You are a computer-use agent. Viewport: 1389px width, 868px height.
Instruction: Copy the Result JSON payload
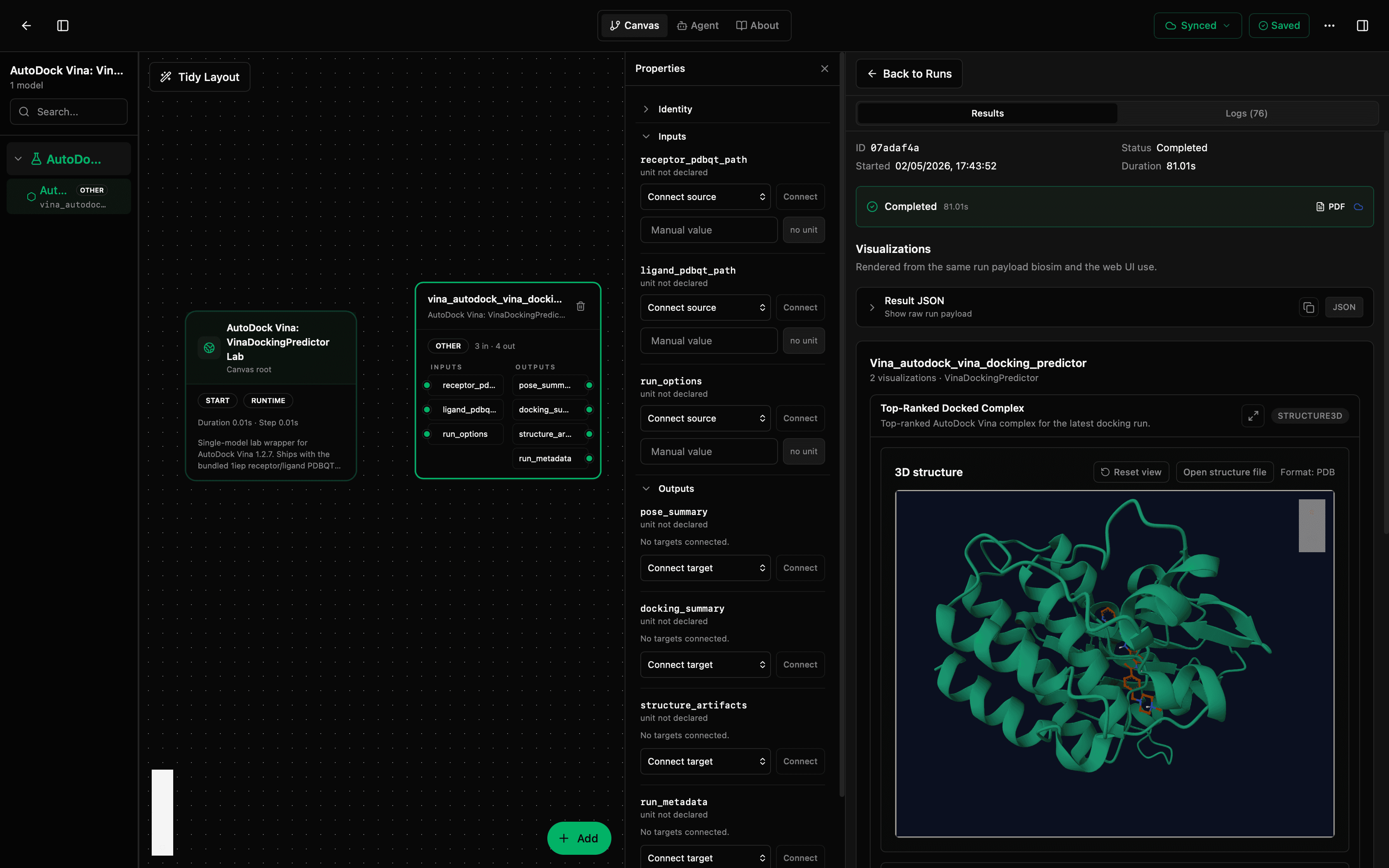coord(1309,307)
